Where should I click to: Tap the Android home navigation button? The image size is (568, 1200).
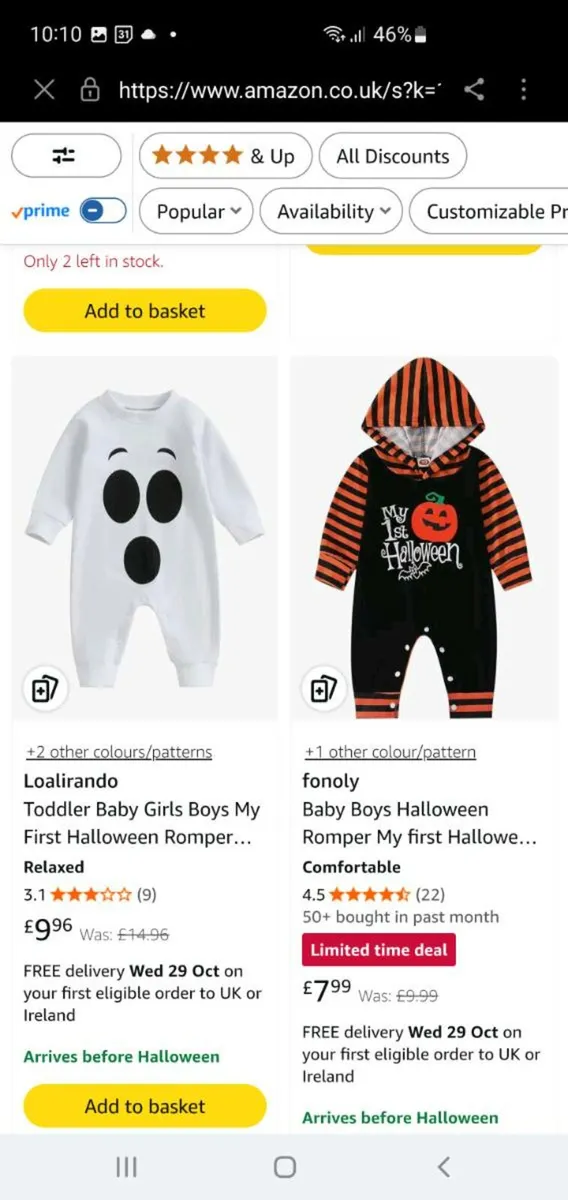285,1166
